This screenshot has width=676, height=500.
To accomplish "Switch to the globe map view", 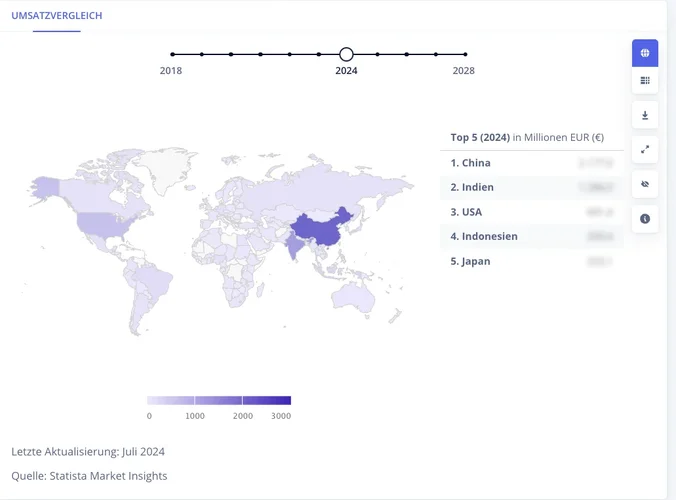I will (645, 53).
